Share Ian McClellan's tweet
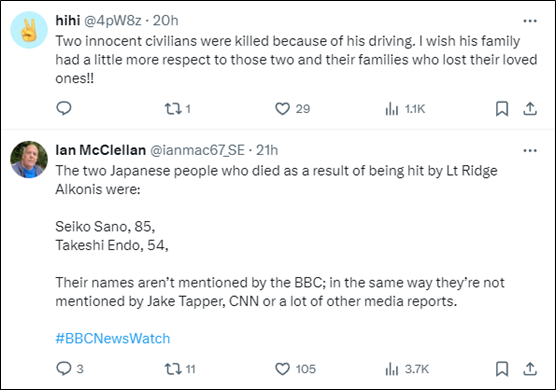Image resolution: width=556 pixels, height=390 pixels. [530, 369]
